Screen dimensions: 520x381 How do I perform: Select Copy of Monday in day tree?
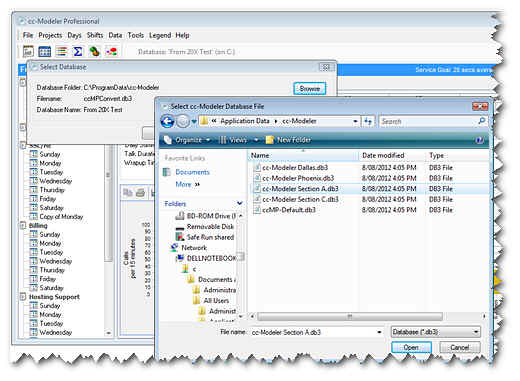[x=61, y=217]
